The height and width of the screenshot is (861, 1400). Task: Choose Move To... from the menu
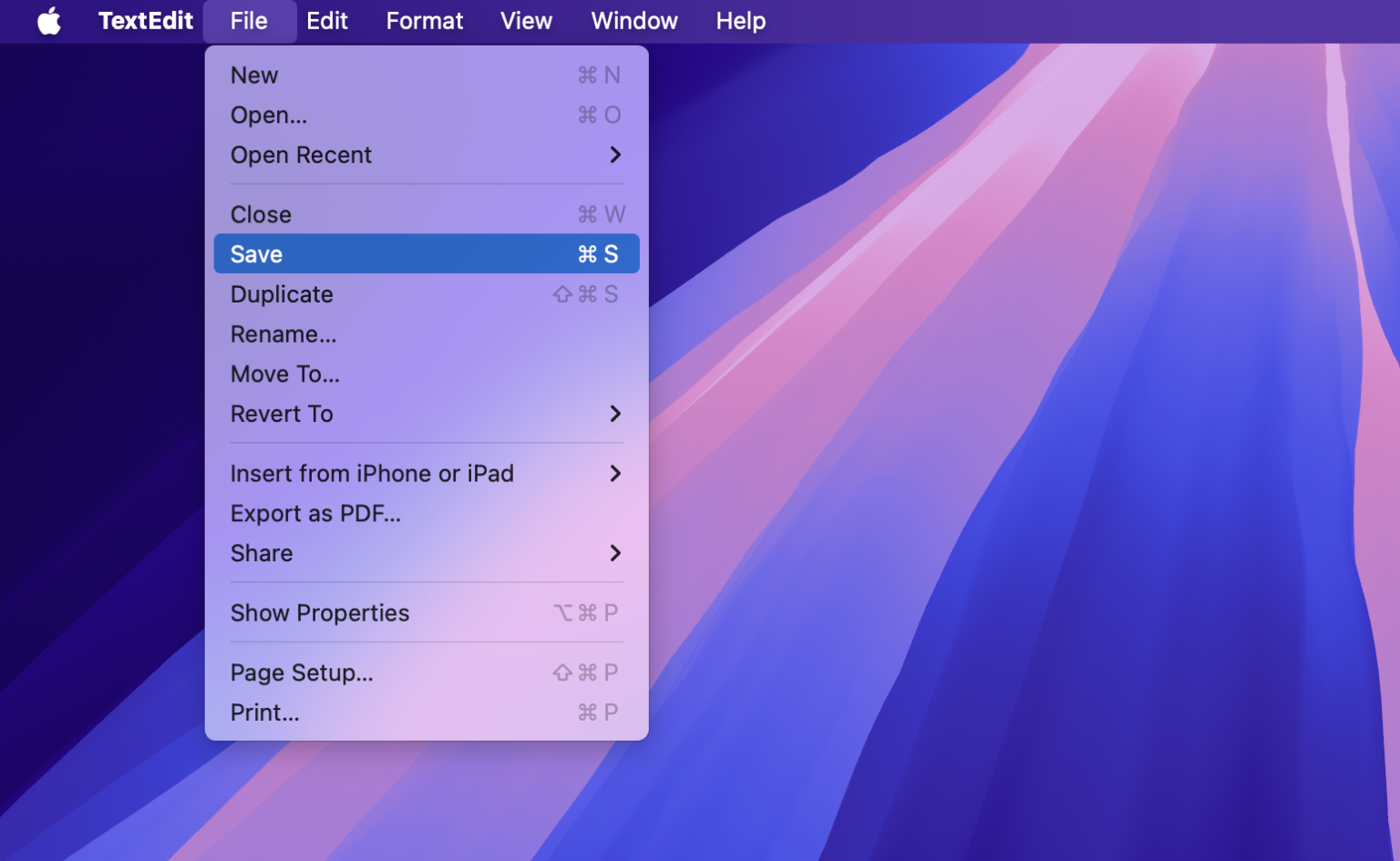tap(284, 374)
